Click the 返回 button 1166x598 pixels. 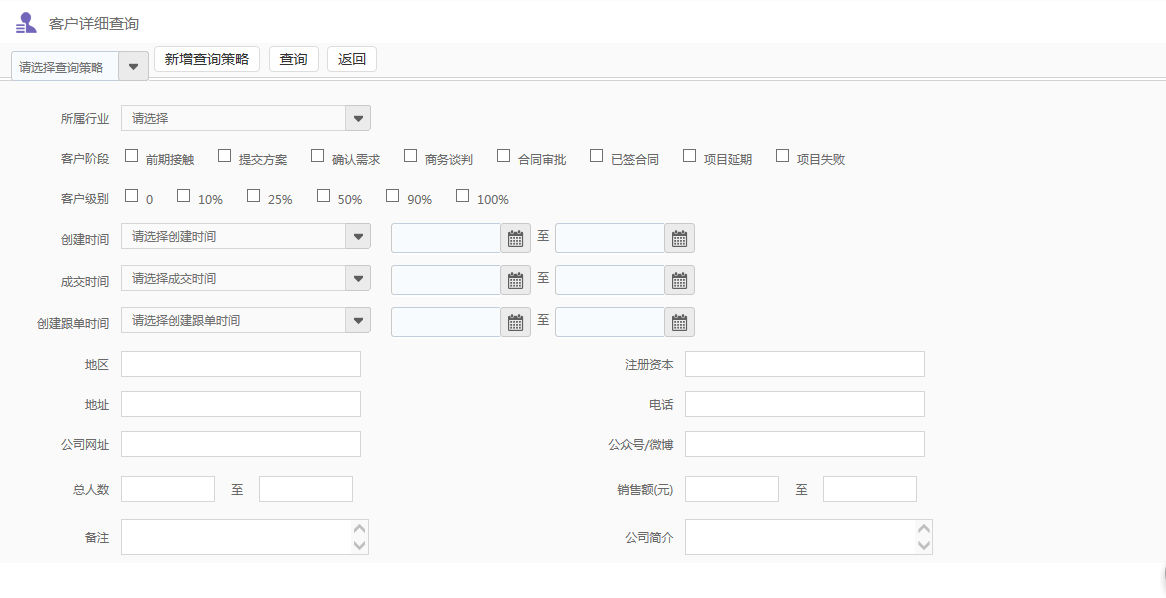point(352,59)
